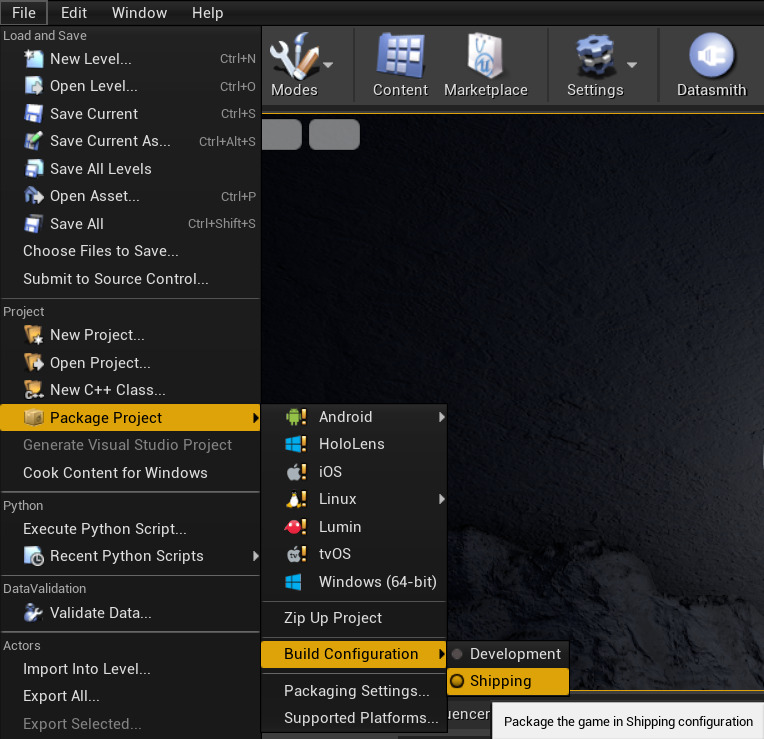Screen dimensions: 764x739
Task: Open the Content browser toolbar icon
Action: coord(400,58)
